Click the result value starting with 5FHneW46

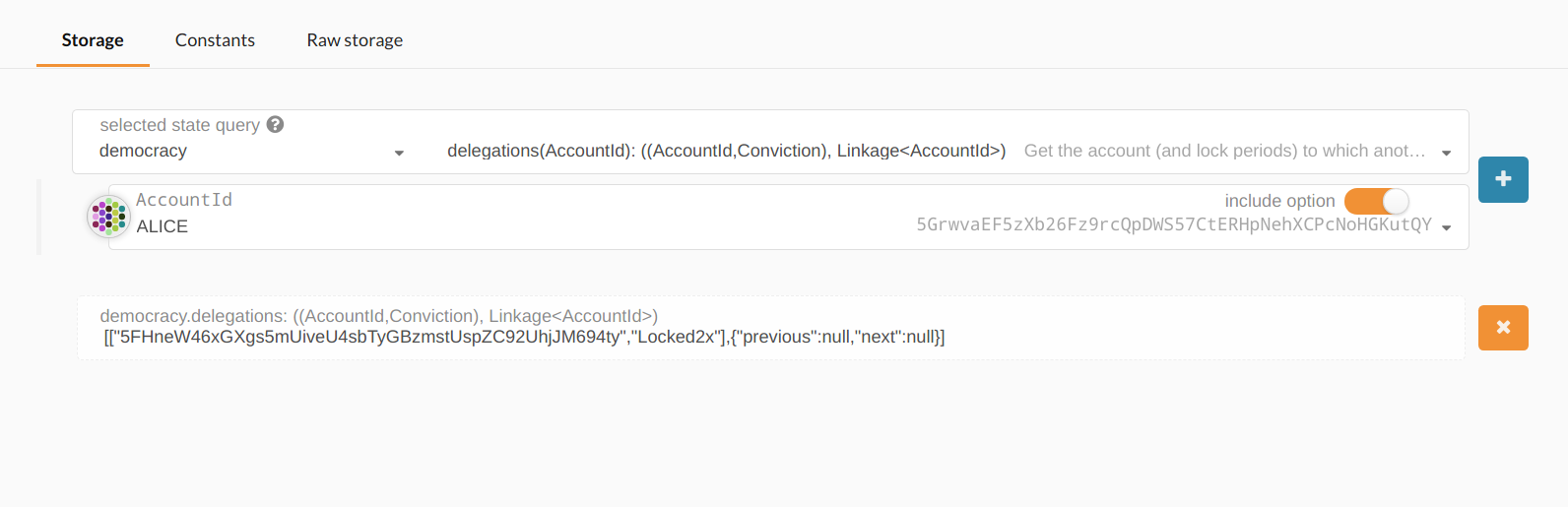pos(524,337)
